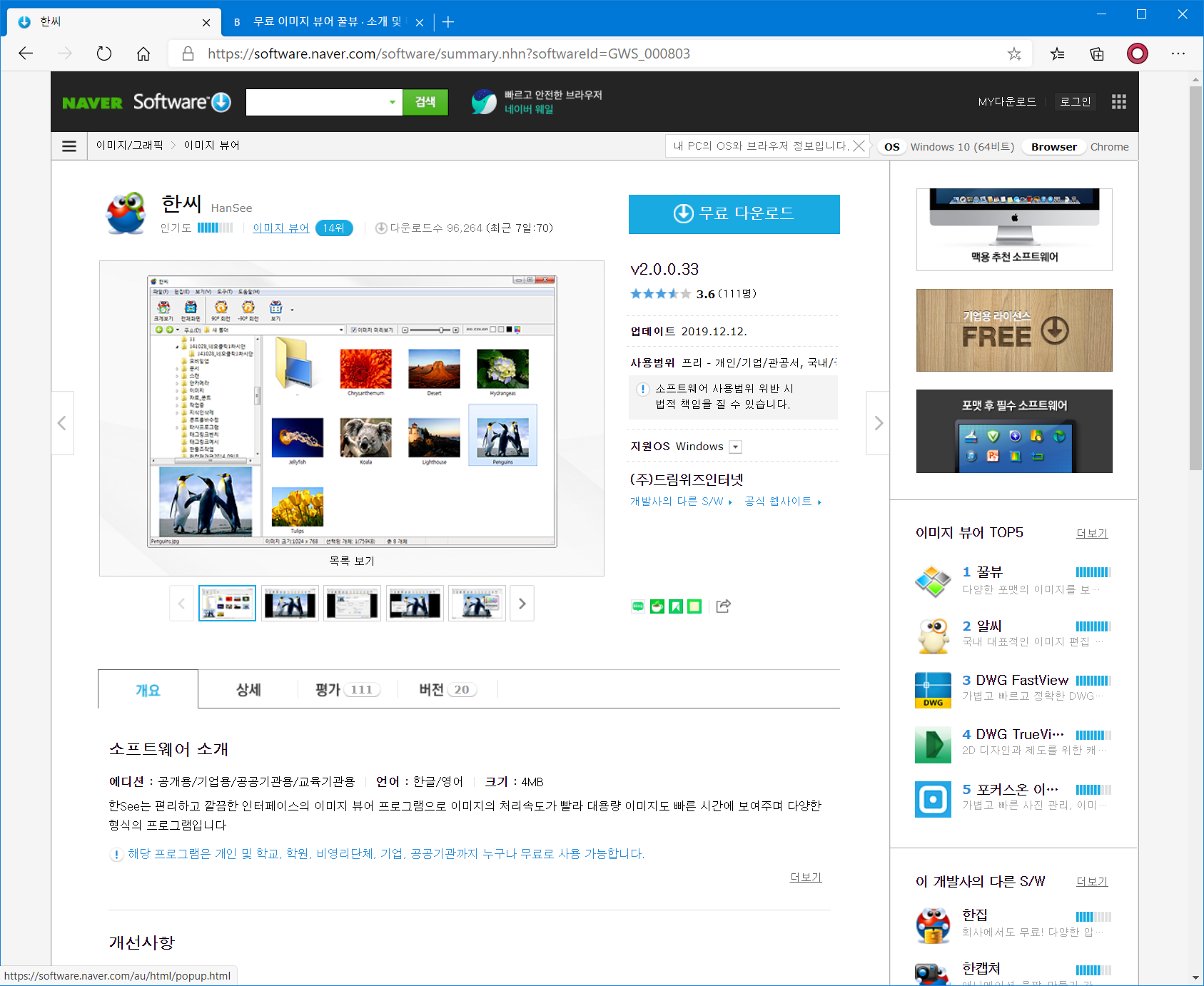Open 이 개발사의 다른 S/W 더보기

pos(1092,881)
